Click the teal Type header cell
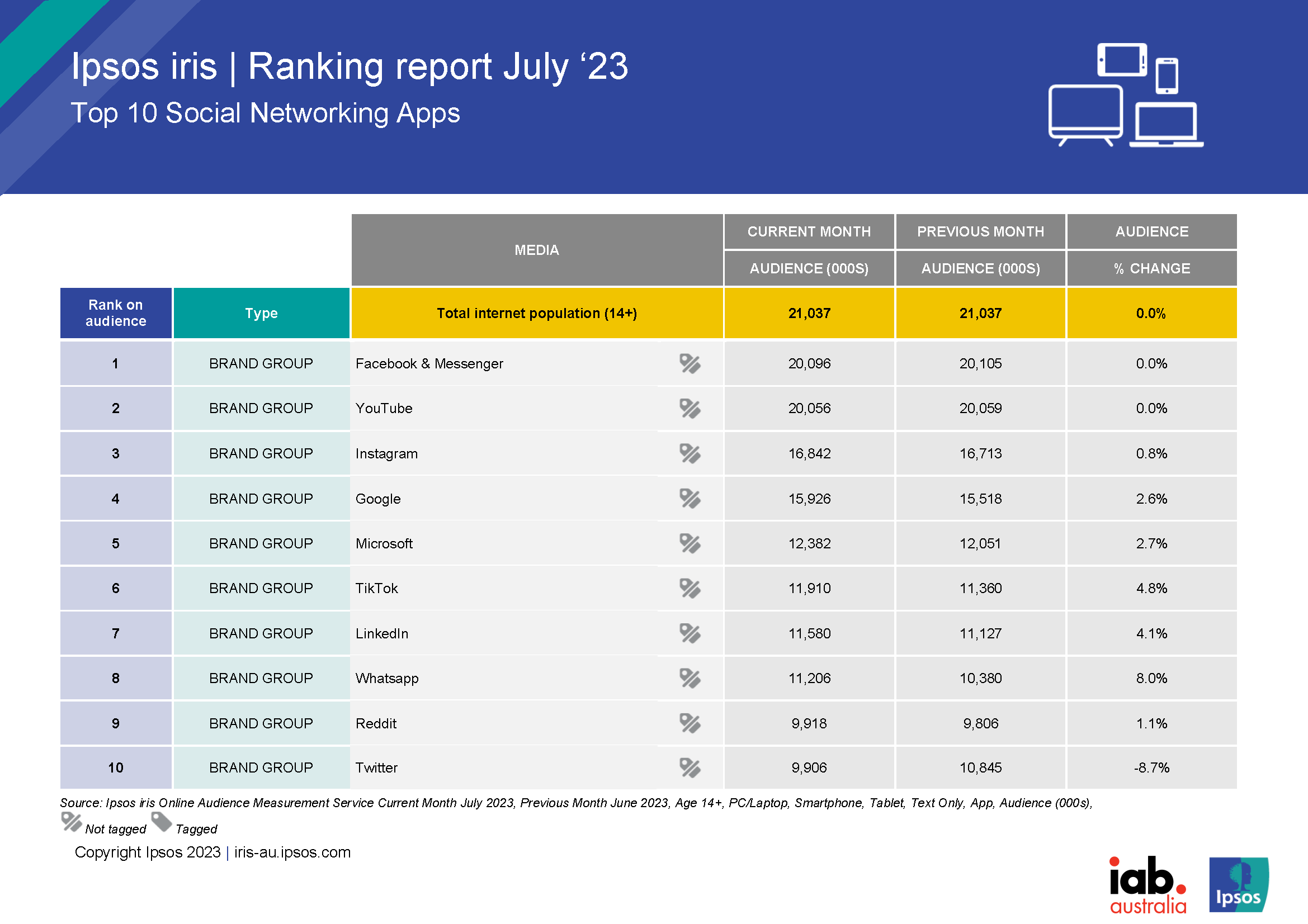This screenshot has height=924, width=1308. pos(261,313)
